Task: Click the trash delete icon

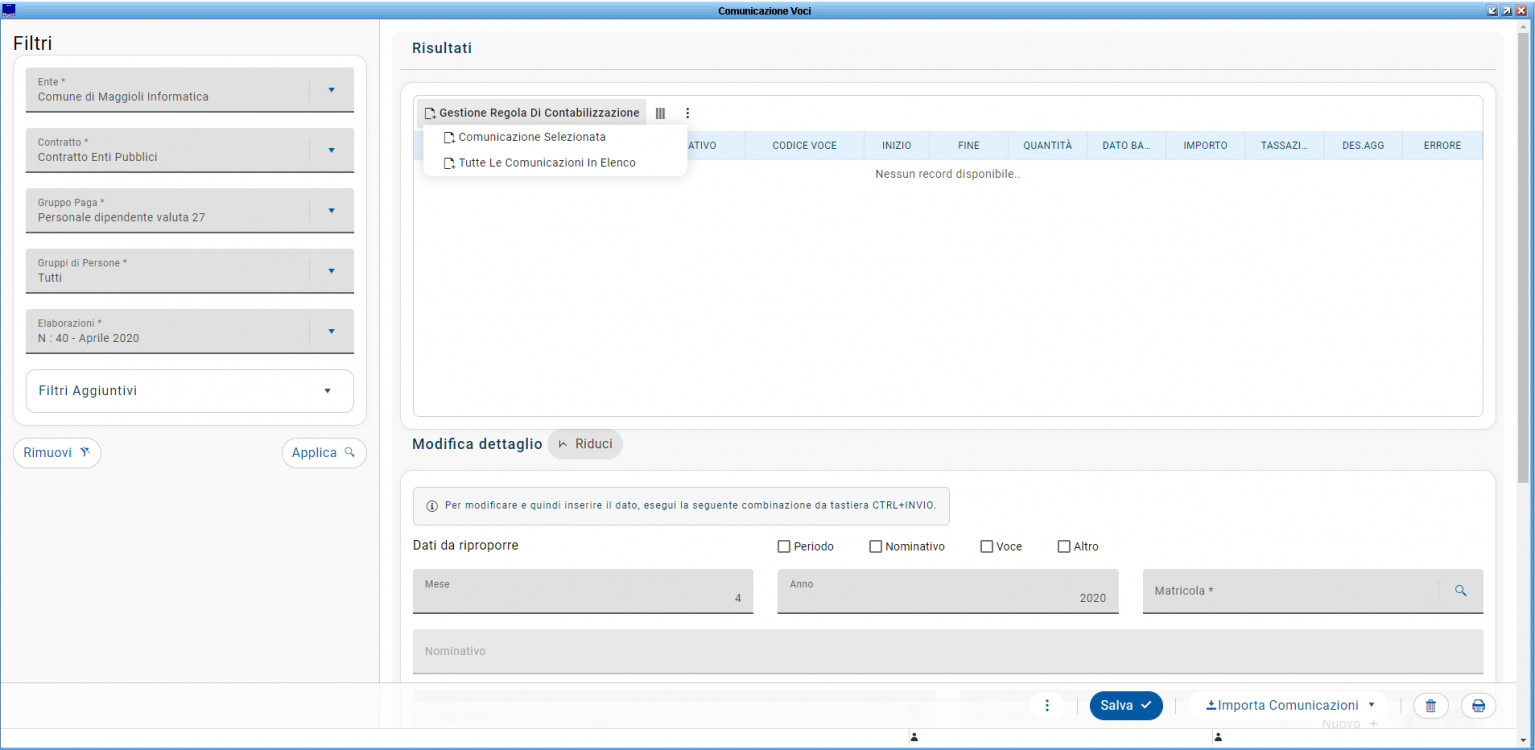Action: (x=1430, y=706)
